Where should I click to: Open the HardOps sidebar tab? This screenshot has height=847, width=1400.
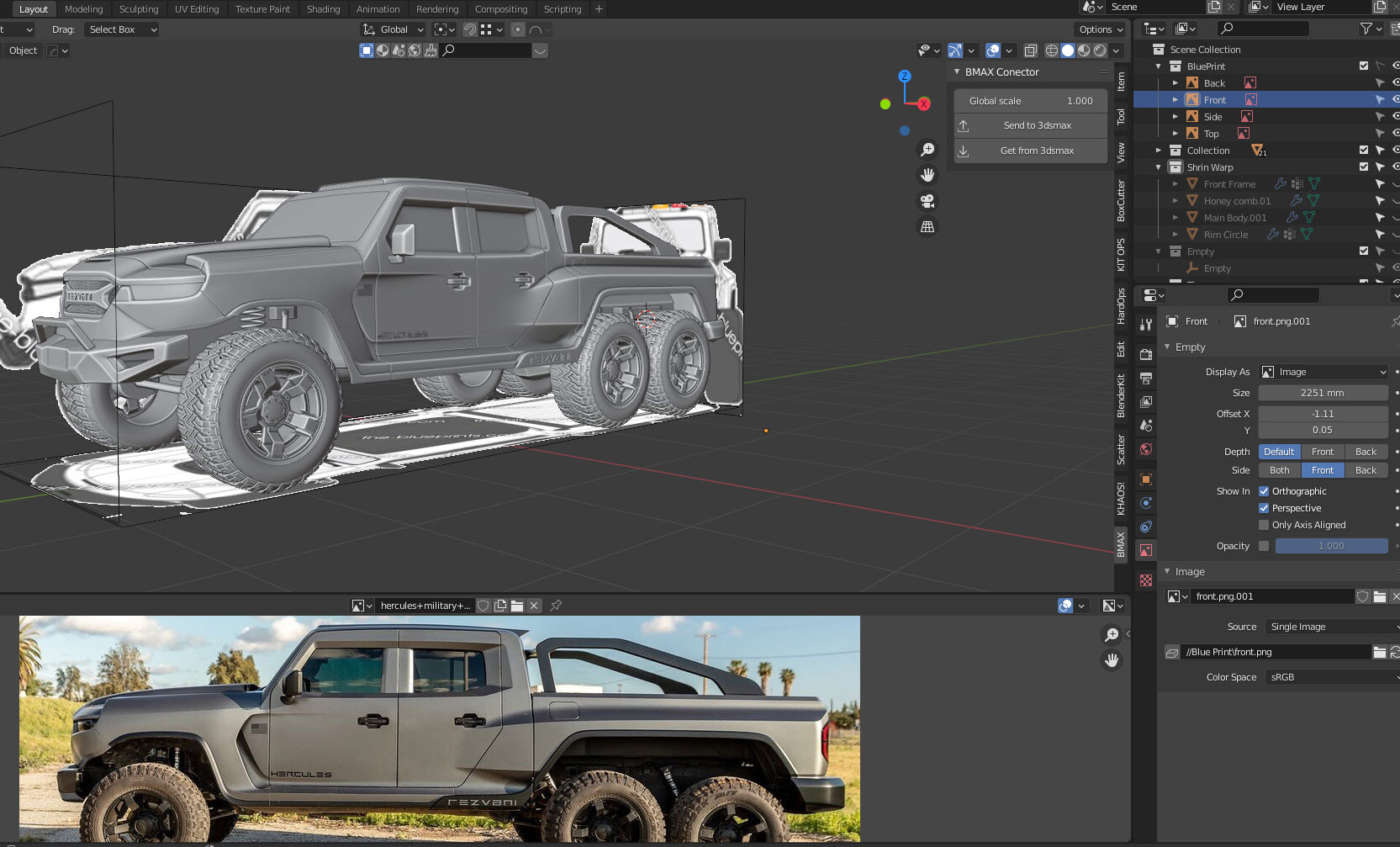pos(1121,306)
